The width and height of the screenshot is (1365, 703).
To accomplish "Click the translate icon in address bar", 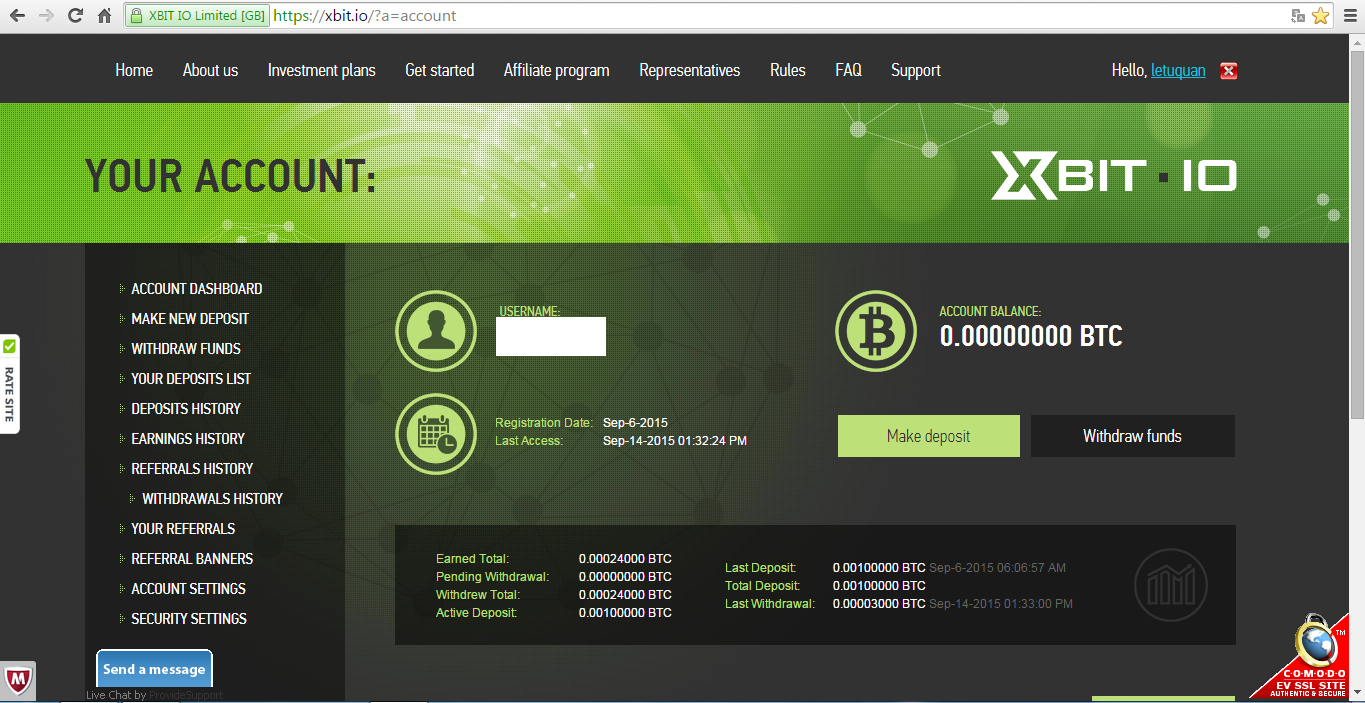I will coord(1298,16).
